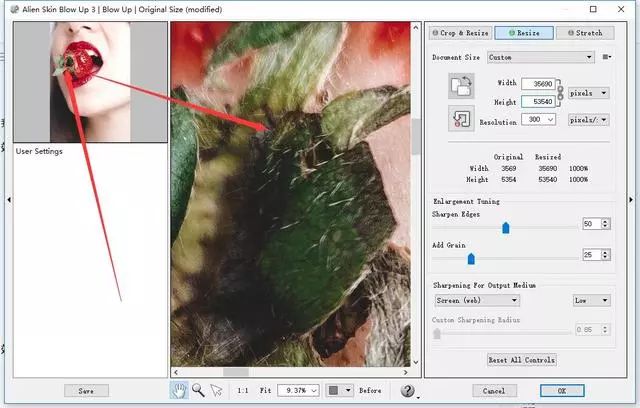Collapse the left panel arrow

tap(9, 200)
